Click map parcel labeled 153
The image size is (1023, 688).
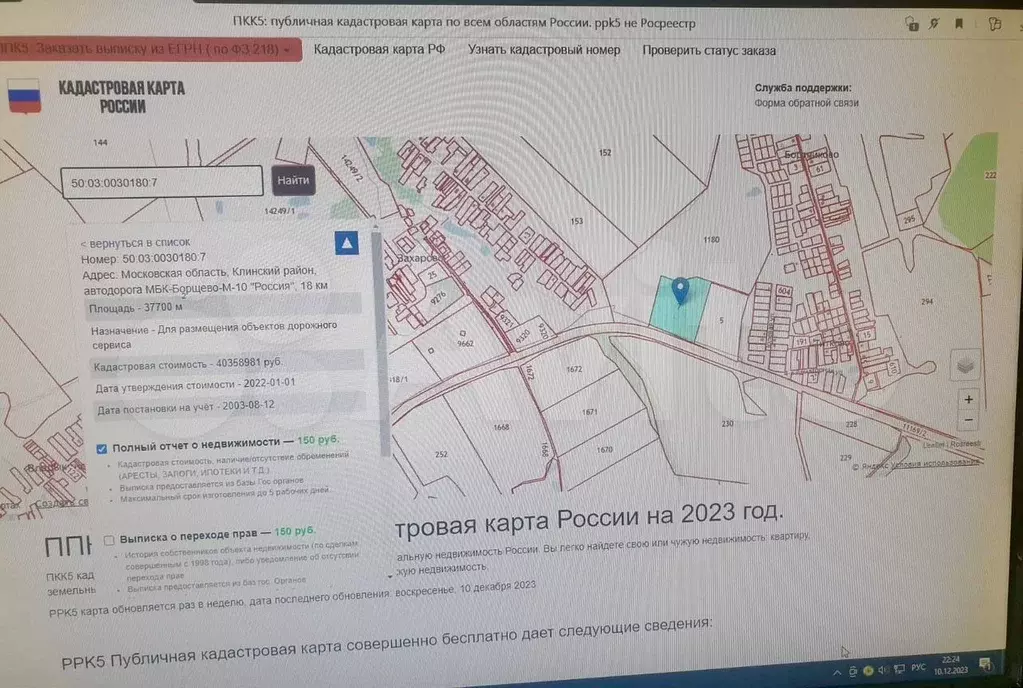[577, 221]
